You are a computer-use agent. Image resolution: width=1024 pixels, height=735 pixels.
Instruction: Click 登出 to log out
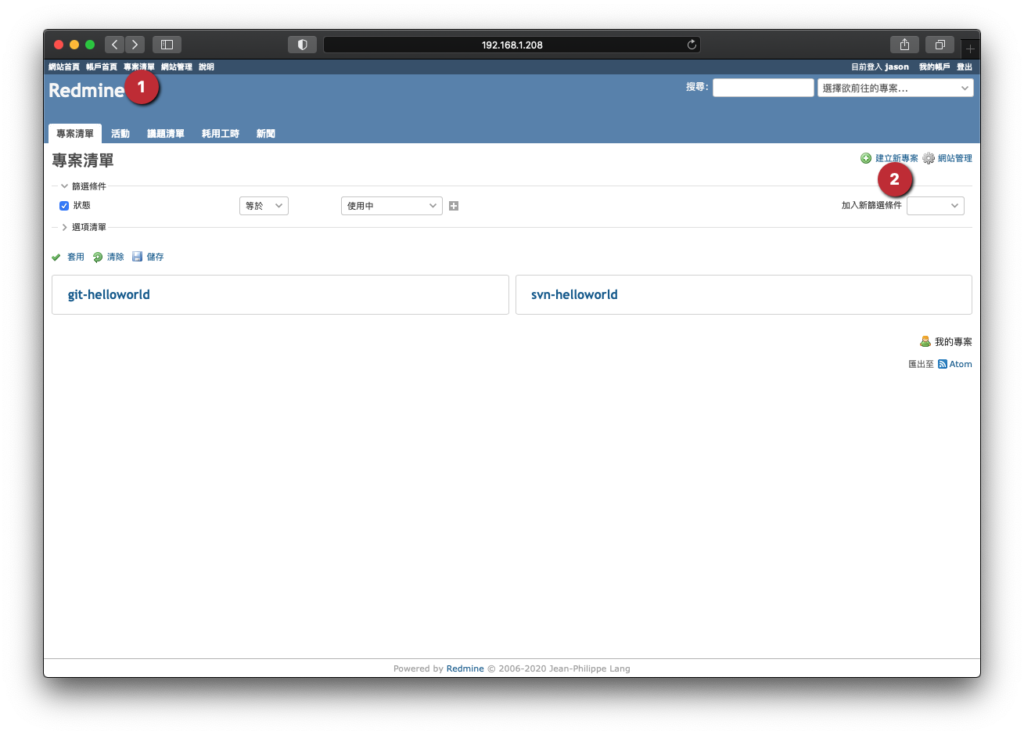click(965, 67)
